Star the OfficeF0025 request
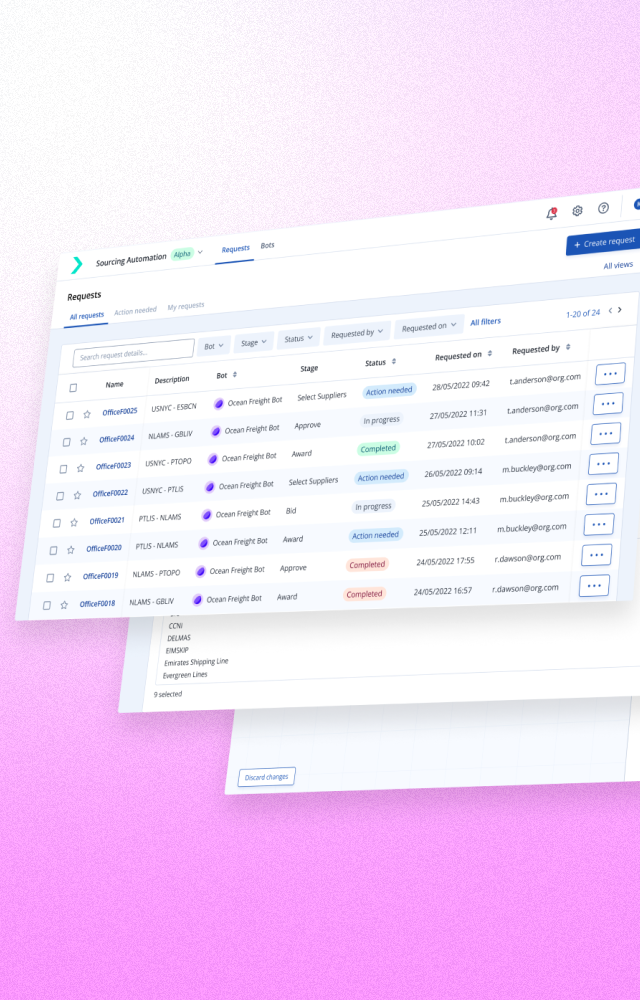Viewport: 640px width, 1000px height. point(87,414)
